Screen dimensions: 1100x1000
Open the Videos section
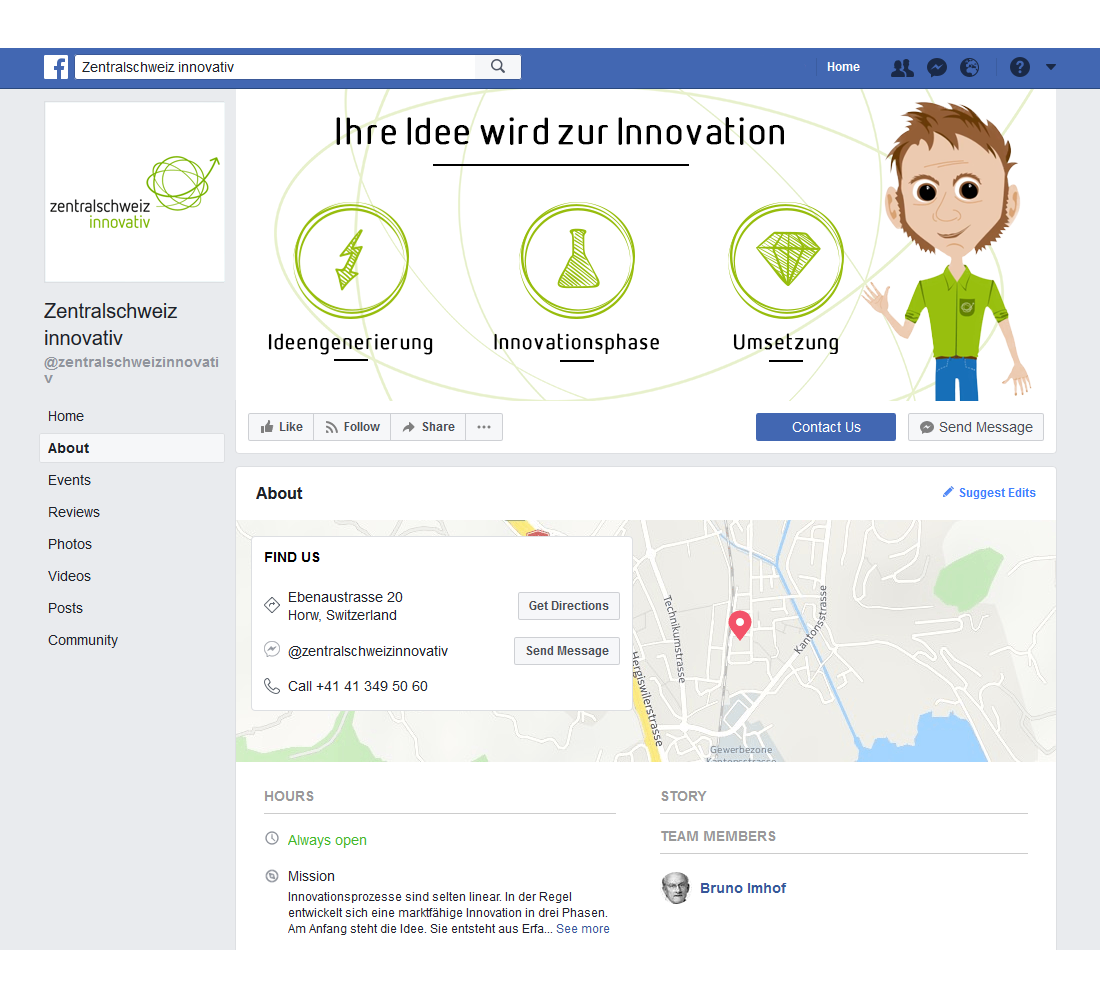pos(69,576)
